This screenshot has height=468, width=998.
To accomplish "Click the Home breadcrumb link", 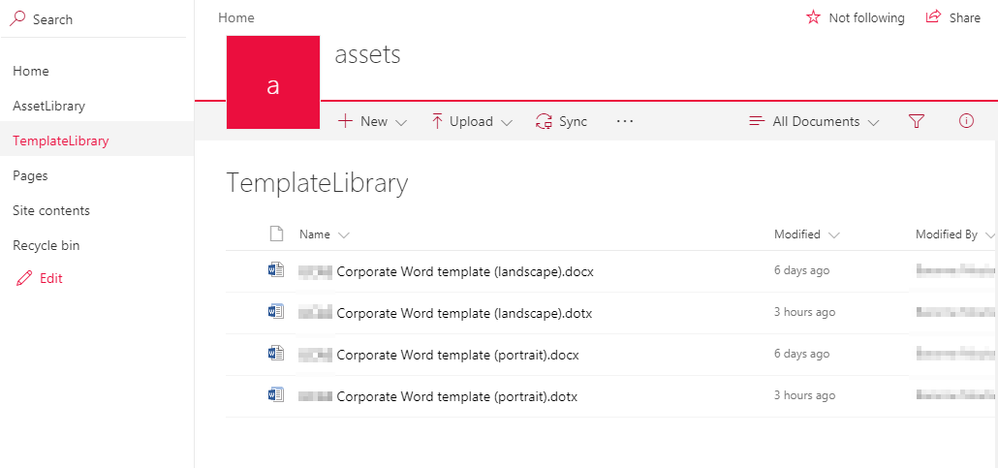I will [236, 18].
